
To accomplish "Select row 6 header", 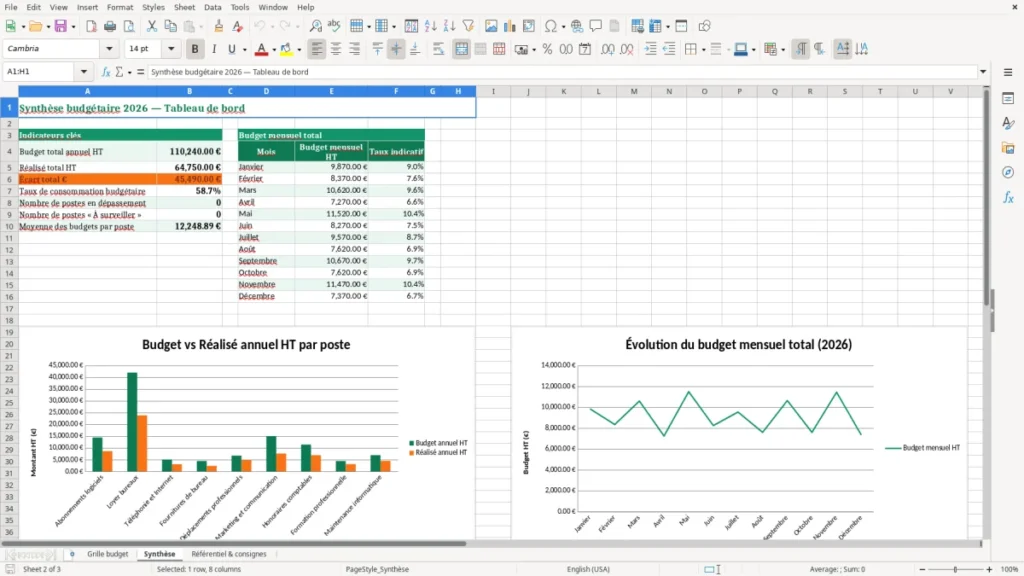I will tap(9, 180).
